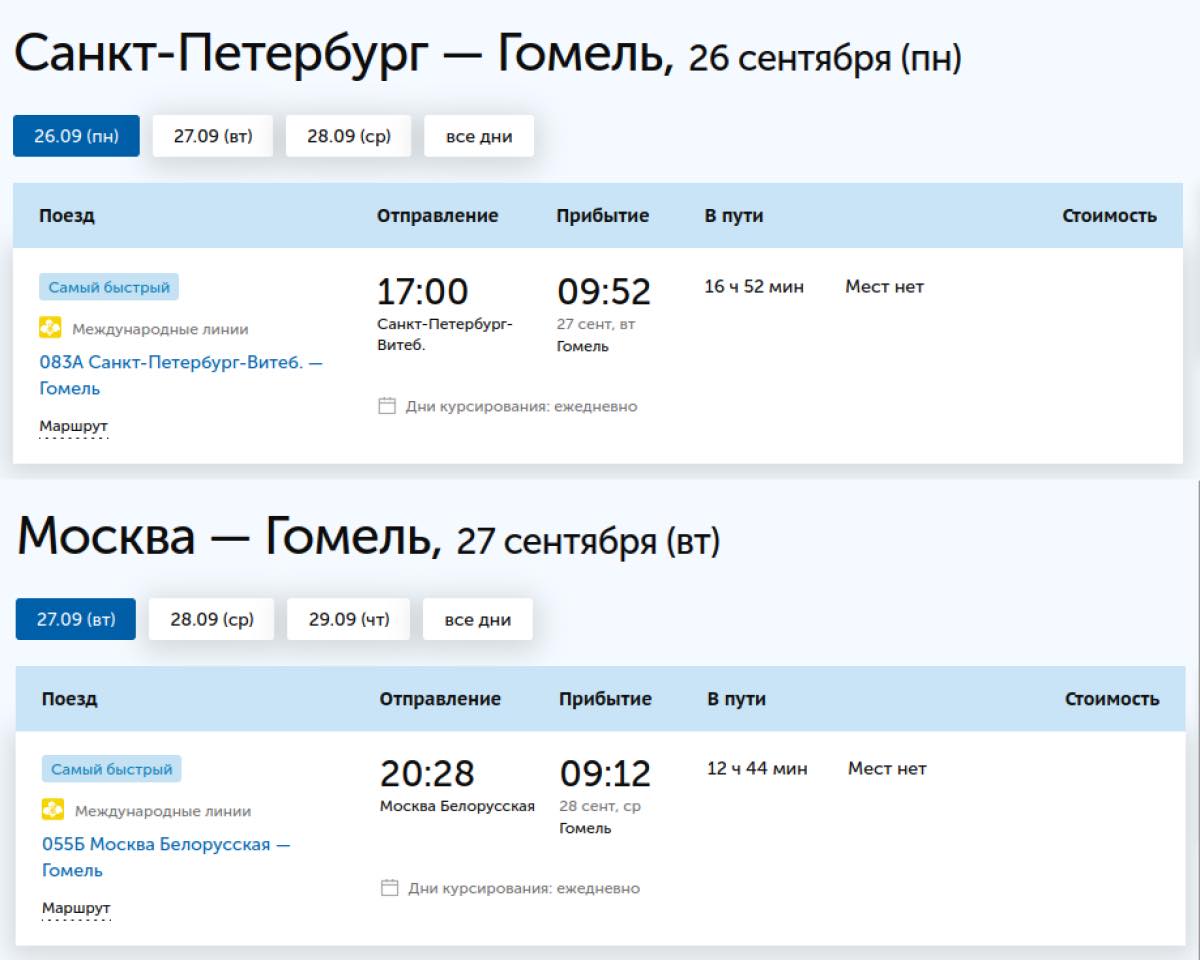This screenshot has width=1200, height=960.
Task: Click the international lines icon above train 083А
Action: (48, 327)
